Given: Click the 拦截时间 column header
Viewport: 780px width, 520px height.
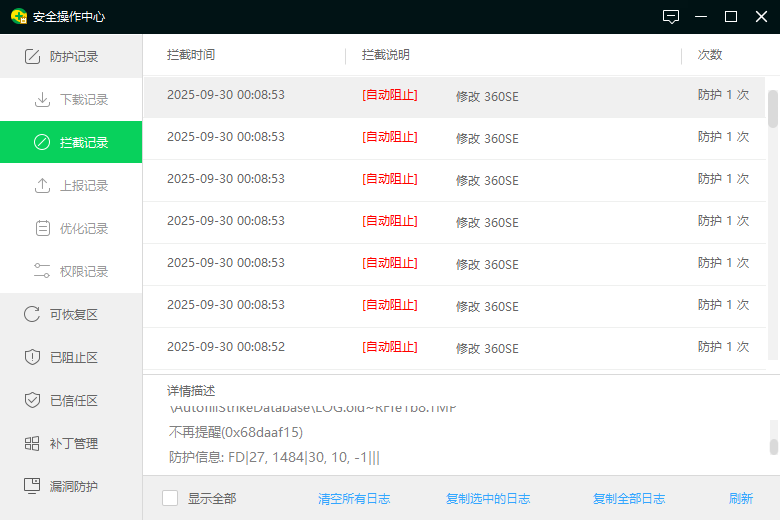Looking at the screenshot, I should tap(191, 55).
